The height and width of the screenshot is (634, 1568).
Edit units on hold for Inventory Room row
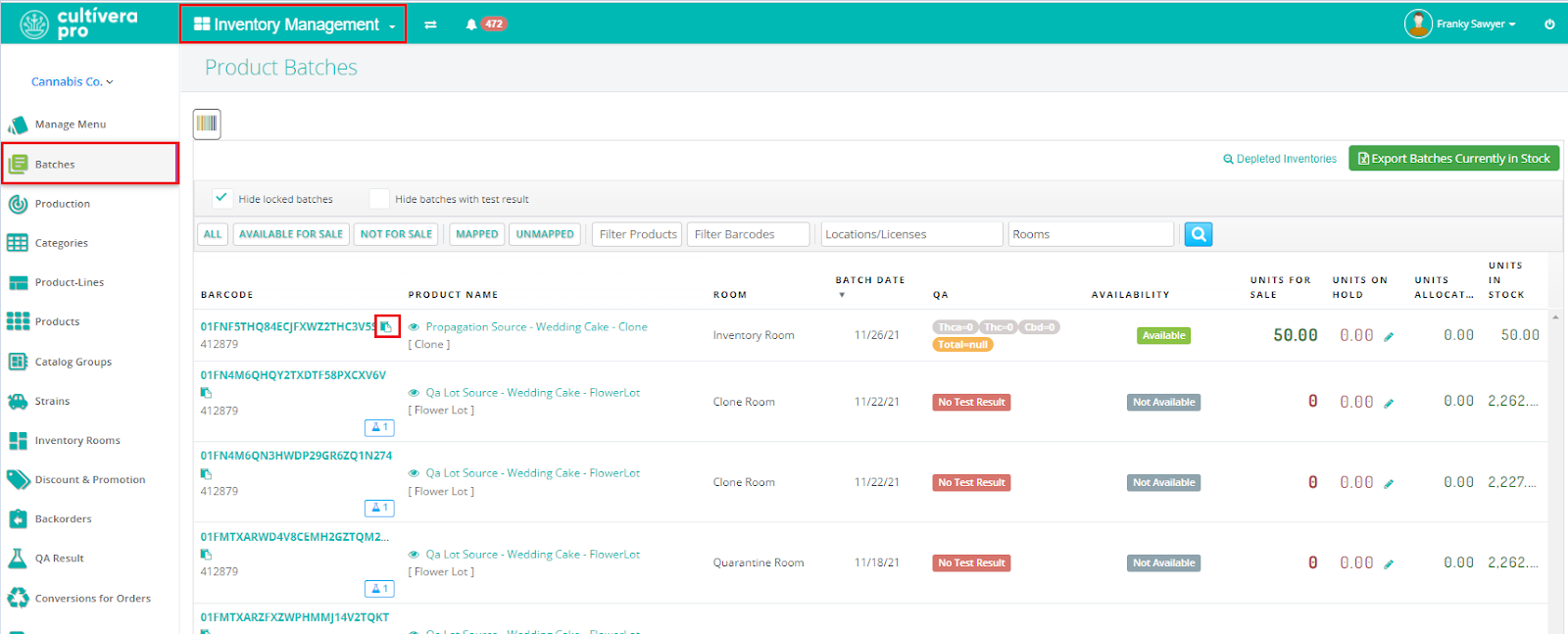pyautogui.click(x=1389, y=337)
